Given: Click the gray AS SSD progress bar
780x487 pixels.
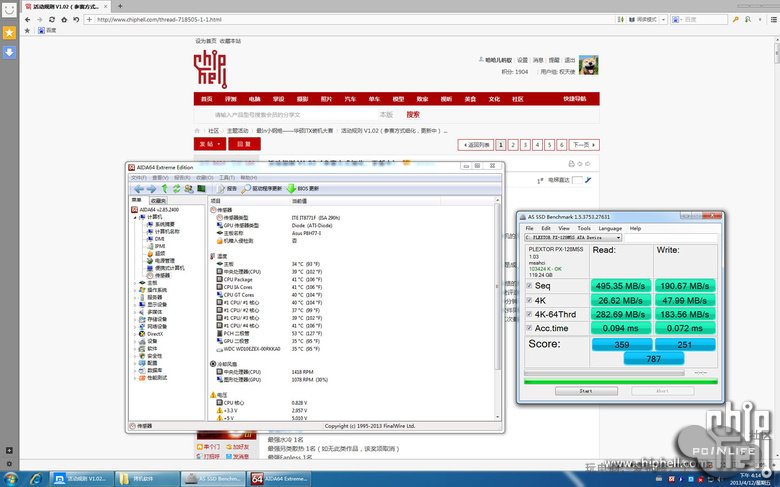Looking at the screenshot, I should (x=604, y=373).
